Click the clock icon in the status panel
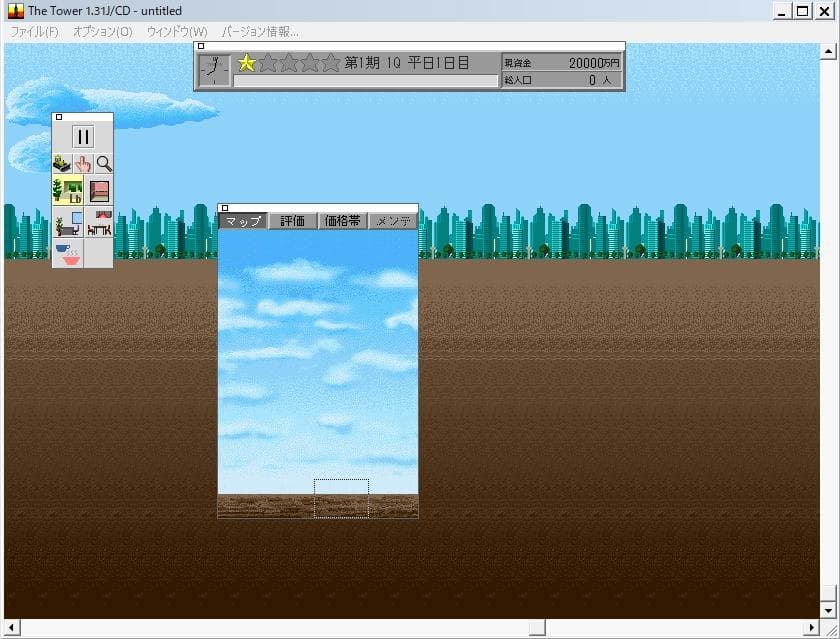Image resolution: width=840 pixels, height=639 pixels. 214,70
